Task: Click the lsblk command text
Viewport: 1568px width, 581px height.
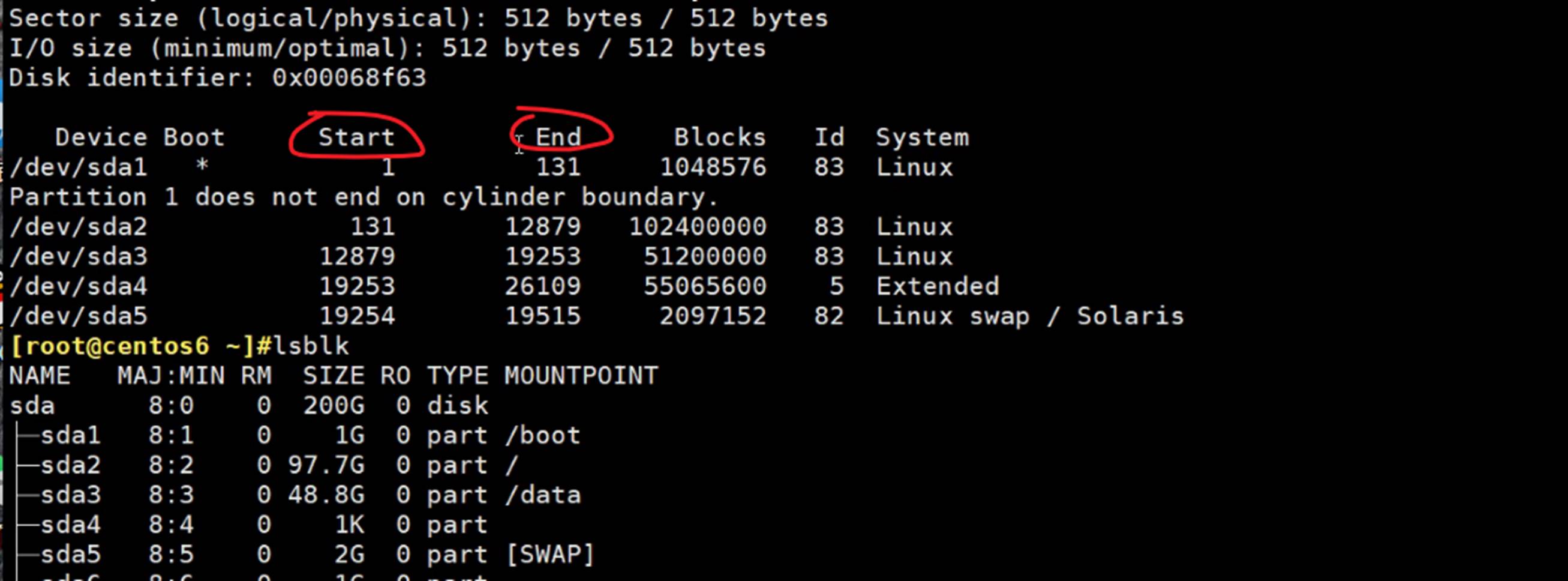Action: click(x=311, y=346)
